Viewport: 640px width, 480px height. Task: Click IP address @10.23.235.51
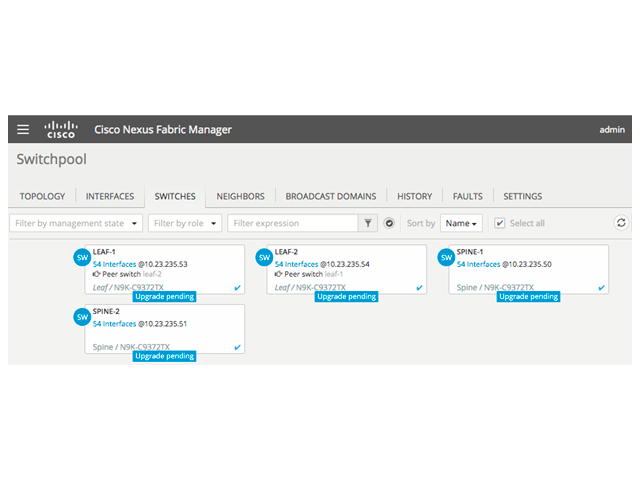pos(162,324)
